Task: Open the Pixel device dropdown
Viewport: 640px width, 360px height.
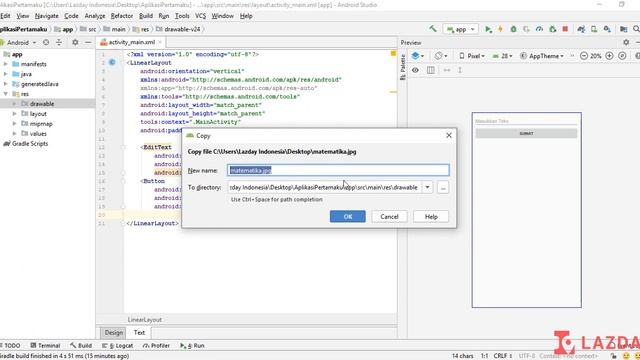Action: tap(471, 56)
